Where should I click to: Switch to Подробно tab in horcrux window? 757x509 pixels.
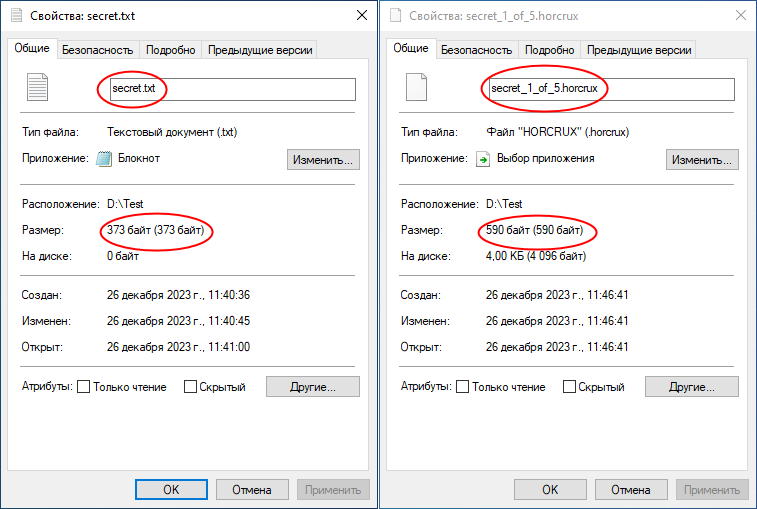click(549, 50)
